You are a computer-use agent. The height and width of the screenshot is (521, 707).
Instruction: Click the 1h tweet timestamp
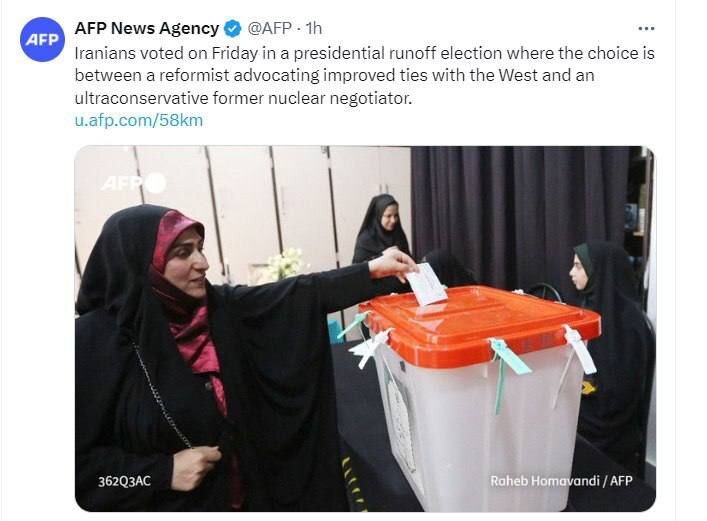313,28
